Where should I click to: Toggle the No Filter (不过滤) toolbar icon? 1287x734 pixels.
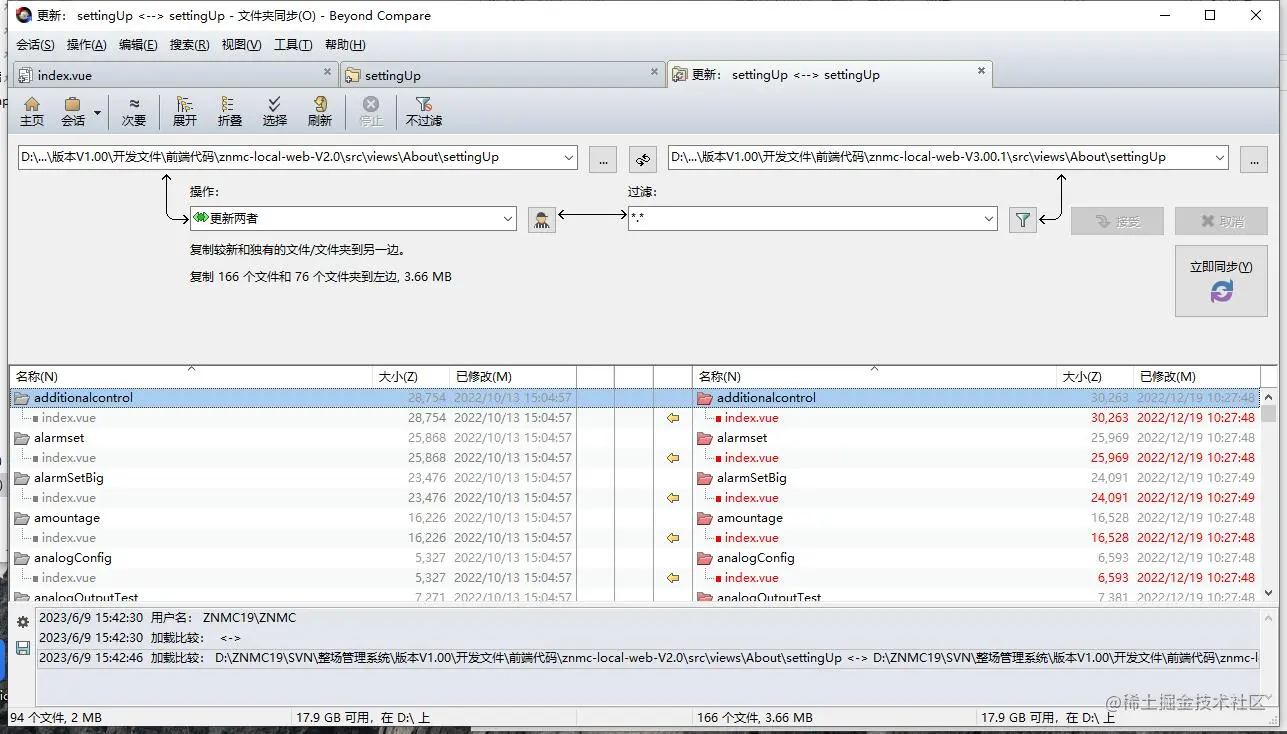click(424, 111)
